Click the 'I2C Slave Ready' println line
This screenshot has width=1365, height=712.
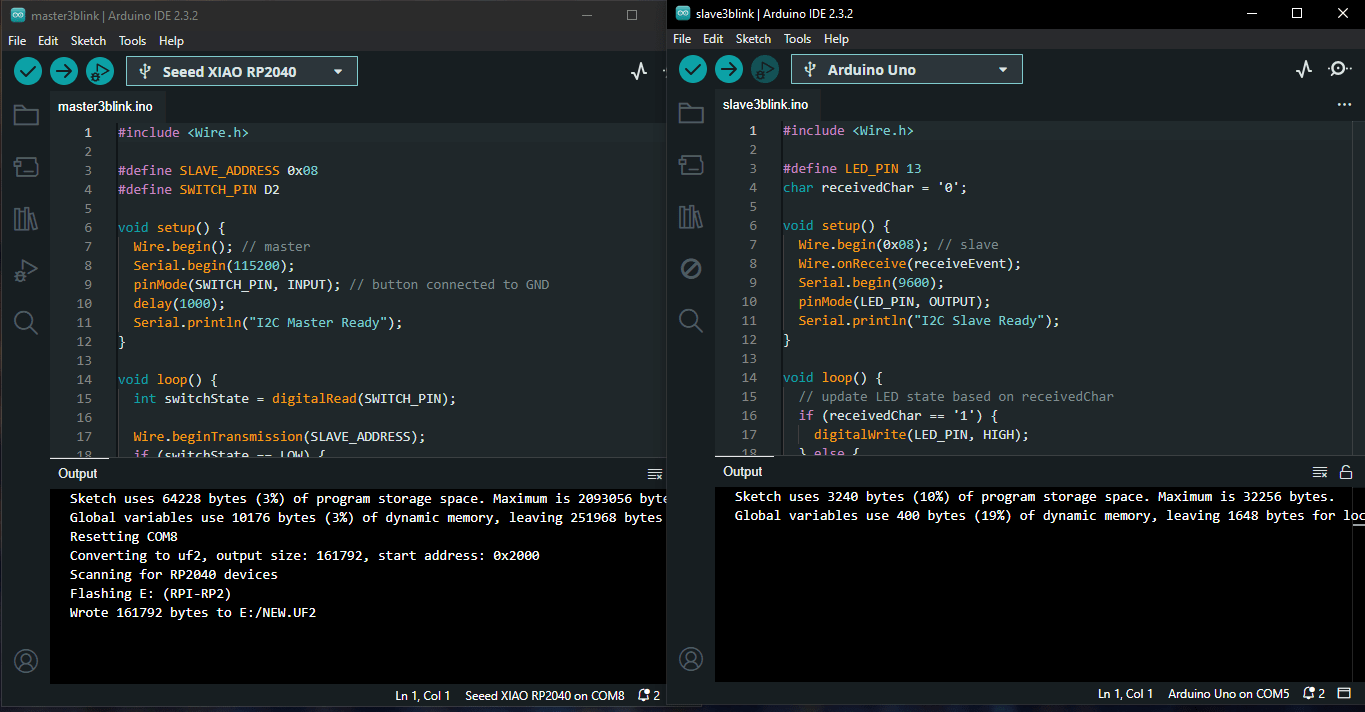click(929, 321)
